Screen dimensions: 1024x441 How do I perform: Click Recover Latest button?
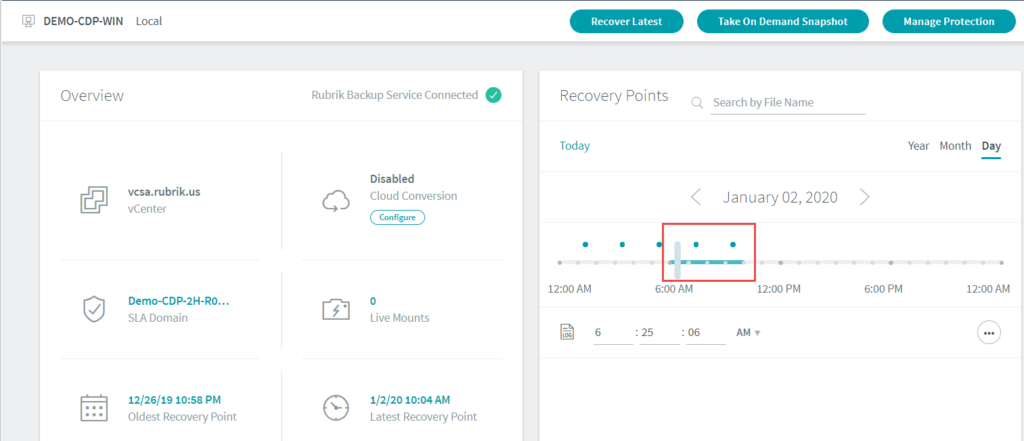626,22
